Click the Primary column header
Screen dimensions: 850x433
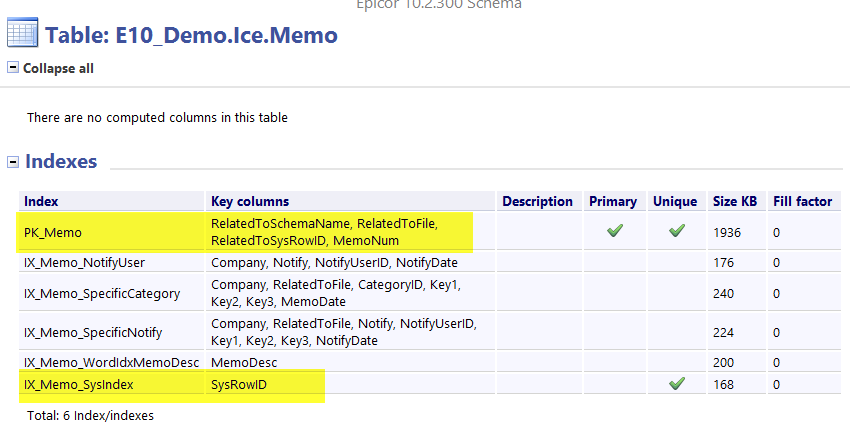click(x=613, y=201)
